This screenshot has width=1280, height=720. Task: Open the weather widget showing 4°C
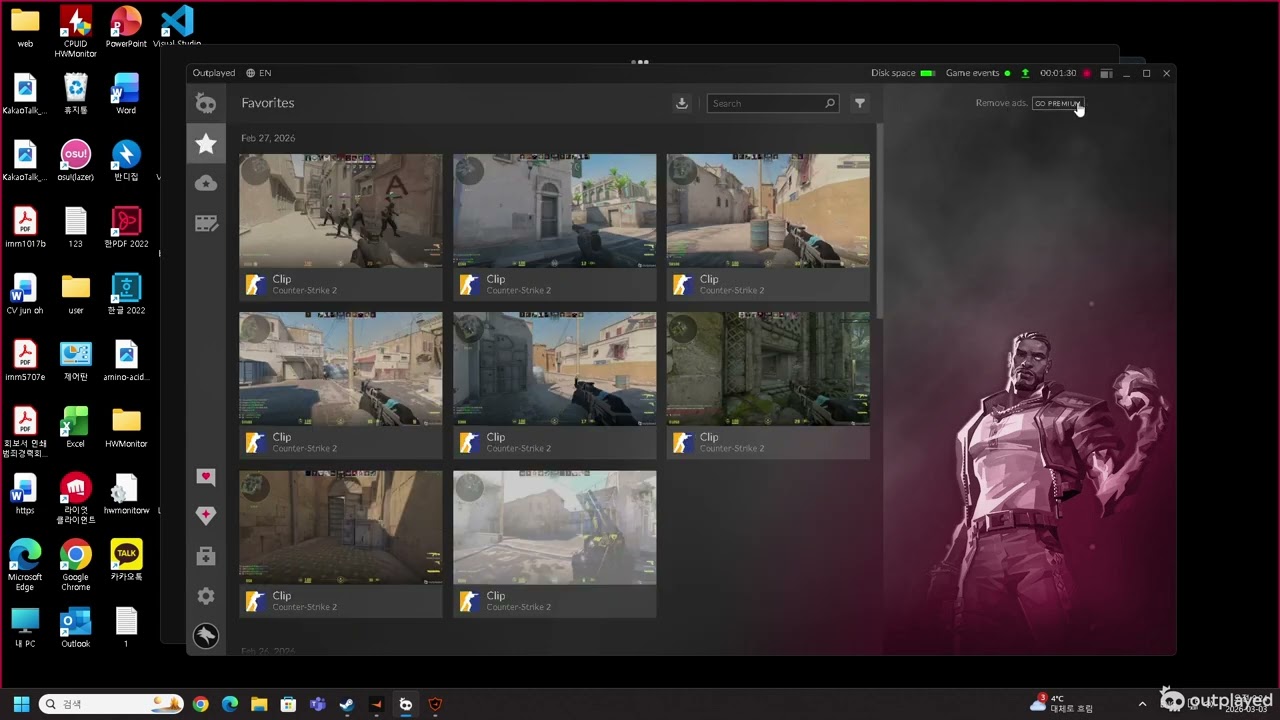click(x=1062, y=704)
